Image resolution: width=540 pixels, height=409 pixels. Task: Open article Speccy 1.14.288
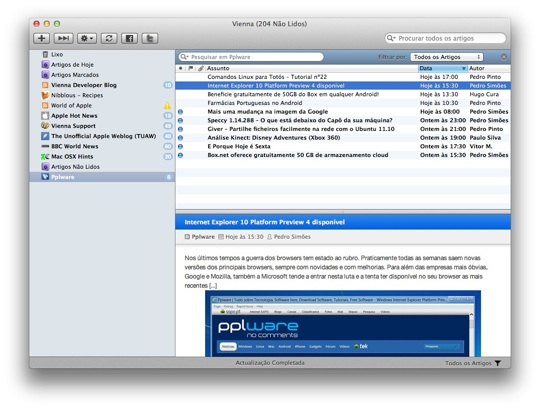[x=343, y=120]
